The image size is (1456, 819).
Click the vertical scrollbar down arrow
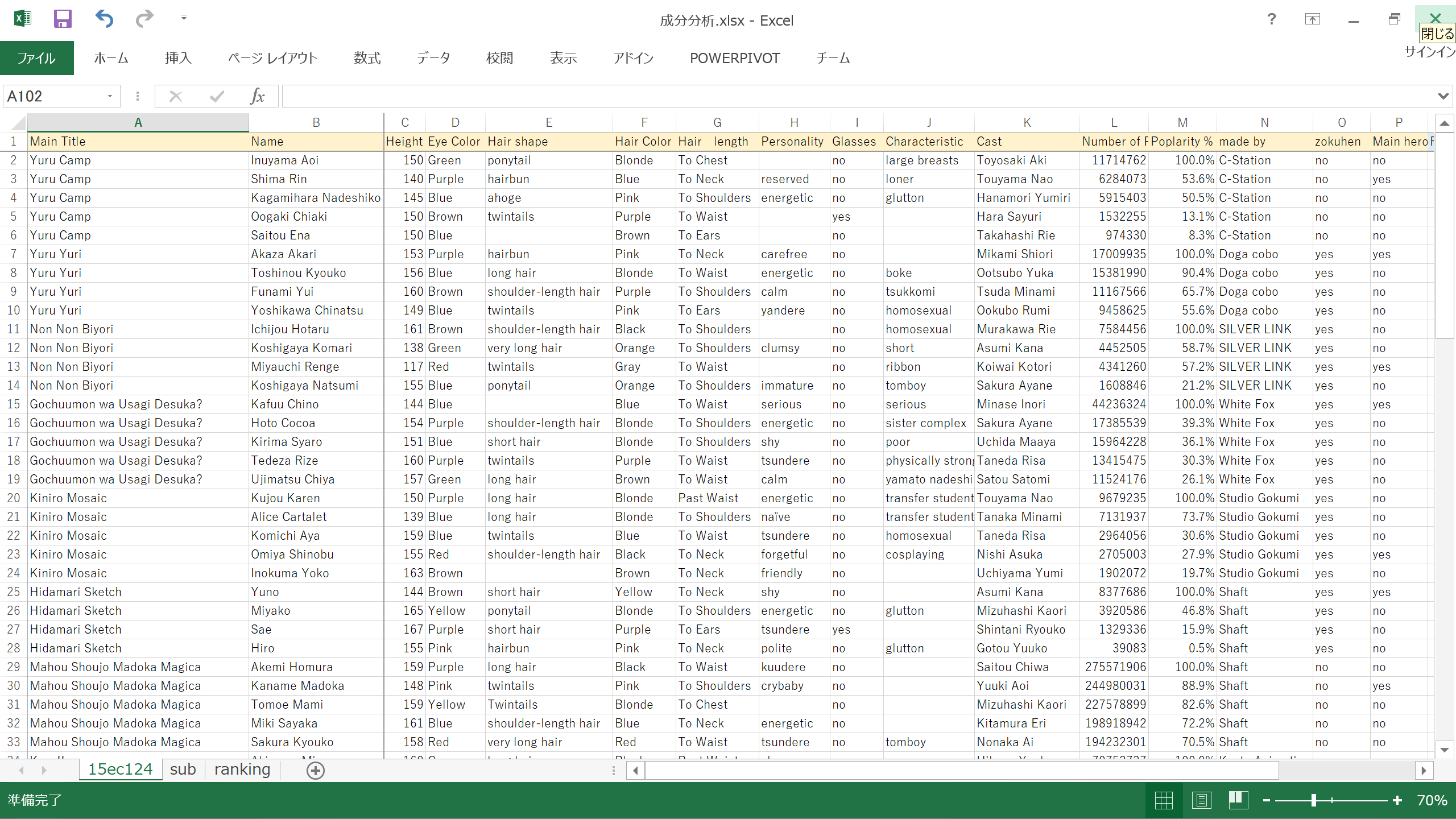tap(1445, 750)
